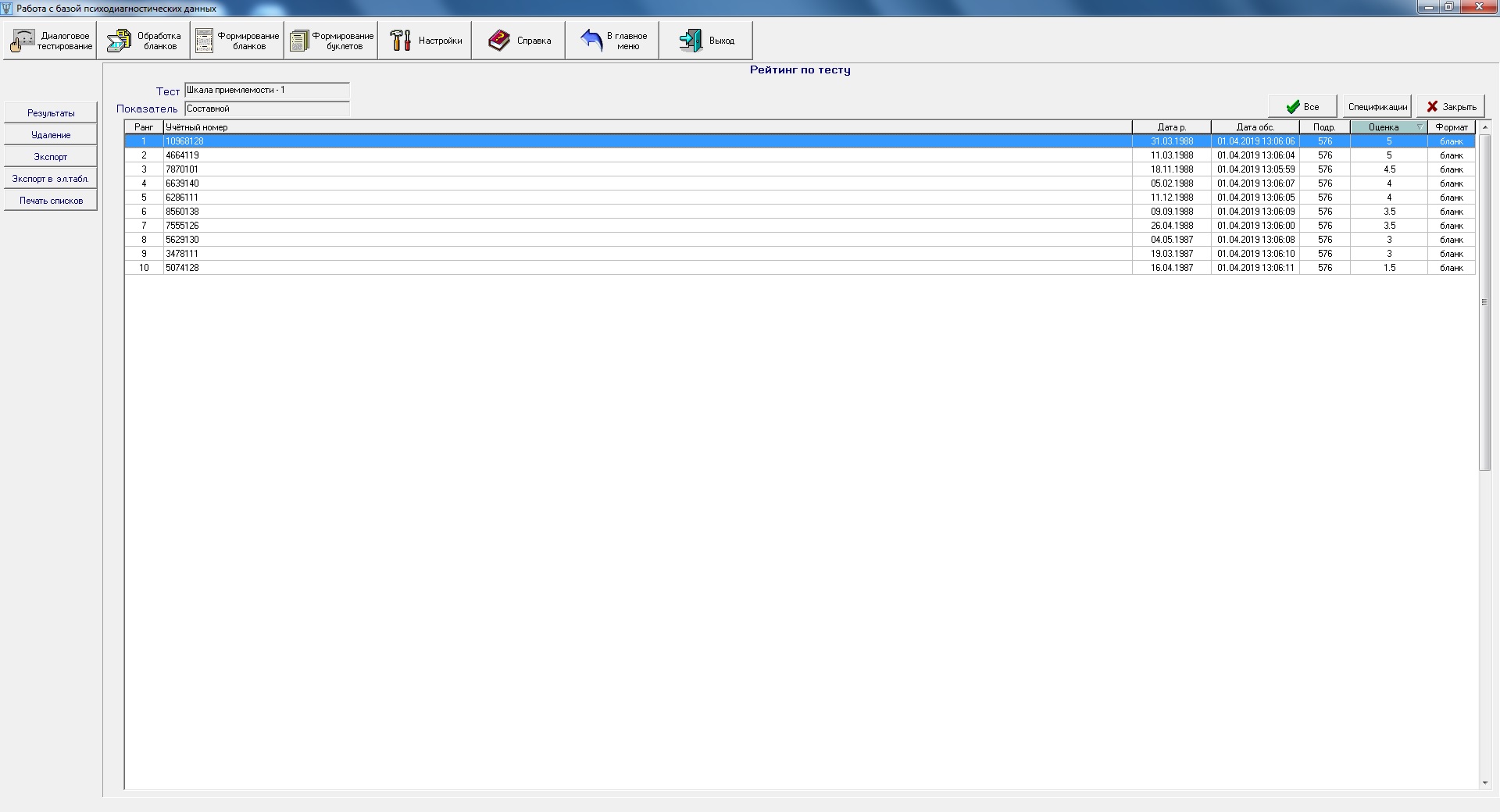Select the row with number 5074128
The height and width of the screenshot is (812, 1500).
click(183, 268)
